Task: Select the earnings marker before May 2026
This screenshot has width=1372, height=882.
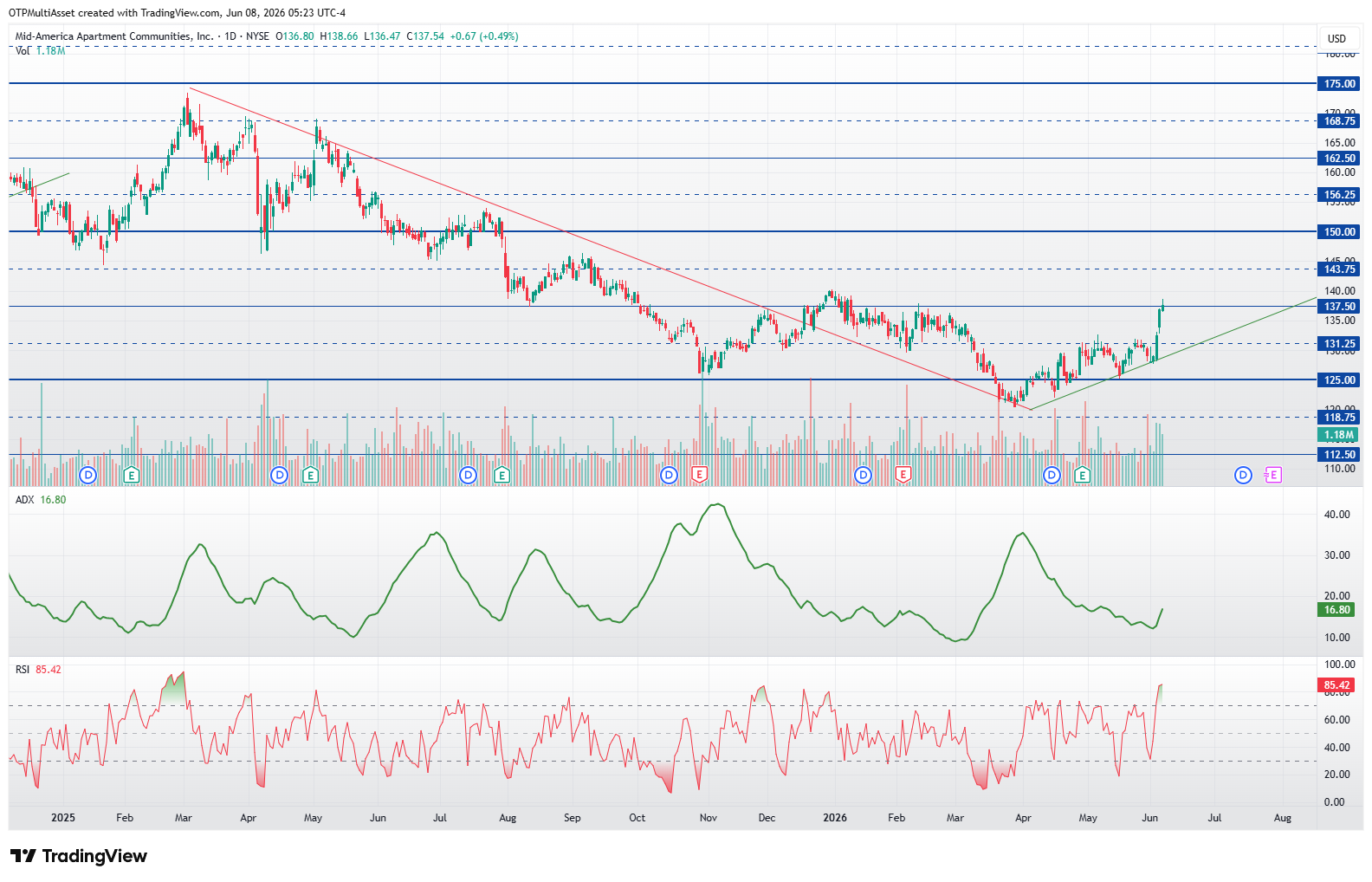Action: point(1083,475)
